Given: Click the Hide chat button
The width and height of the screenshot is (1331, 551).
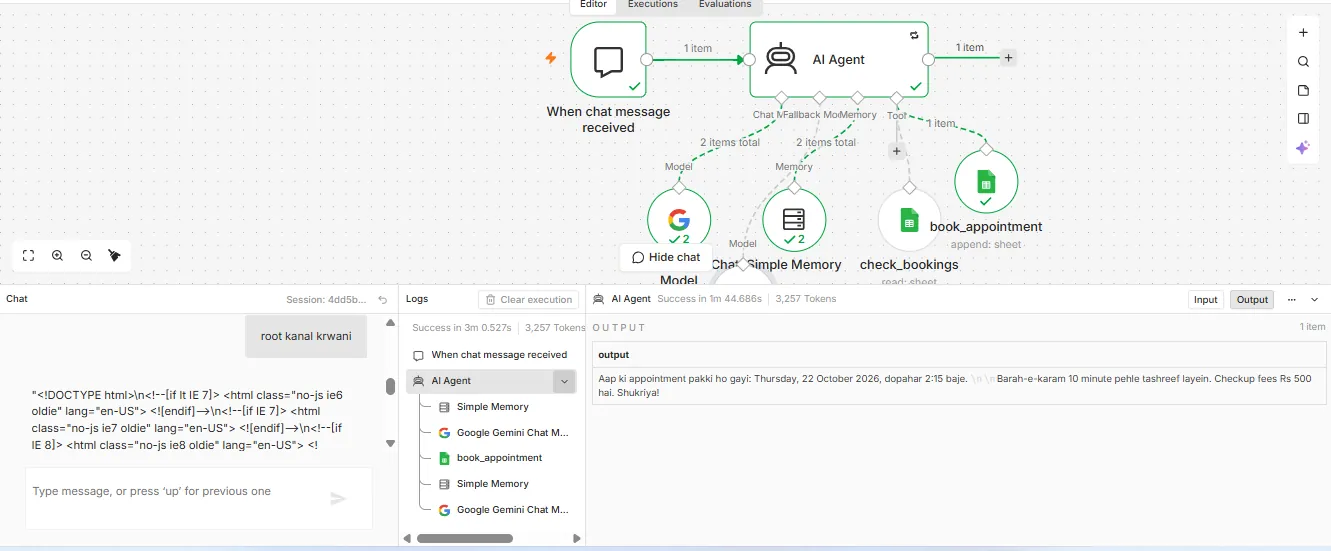Looking at the screenshot, I should [666, 257].
